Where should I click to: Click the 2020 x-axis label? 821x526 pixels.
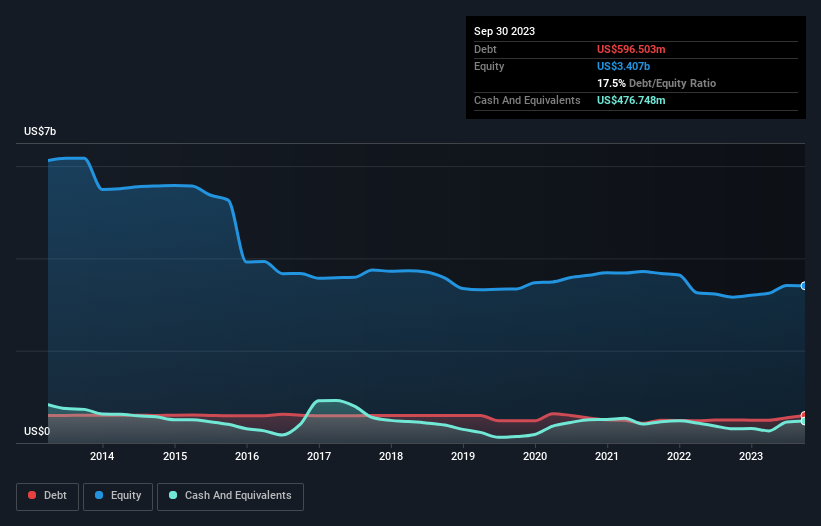pyautogui.click(x=535, y=456)
